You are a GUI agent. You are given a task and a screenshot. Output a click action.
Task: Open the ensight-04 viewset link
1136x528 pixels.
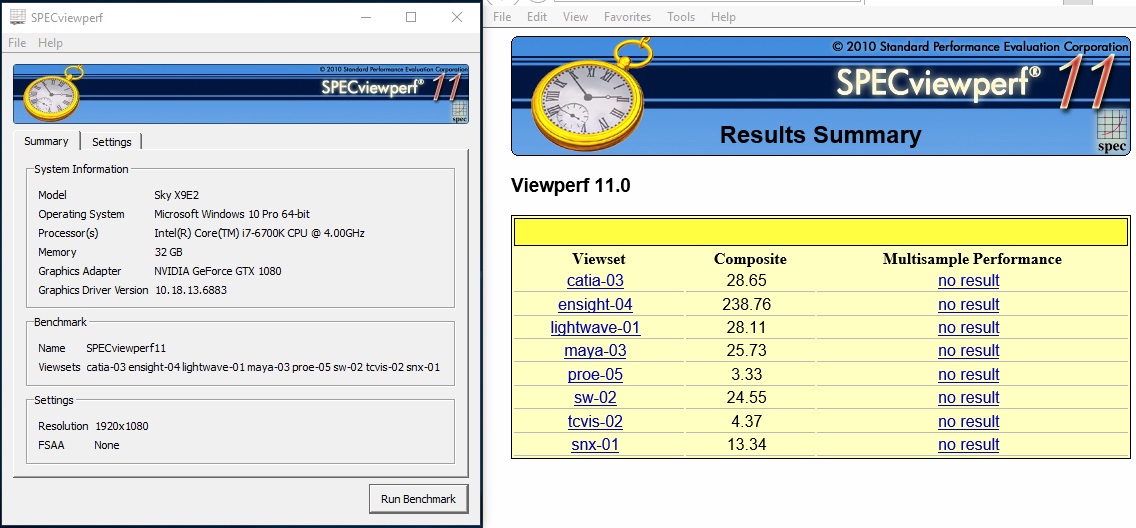(x=595, y=305)
